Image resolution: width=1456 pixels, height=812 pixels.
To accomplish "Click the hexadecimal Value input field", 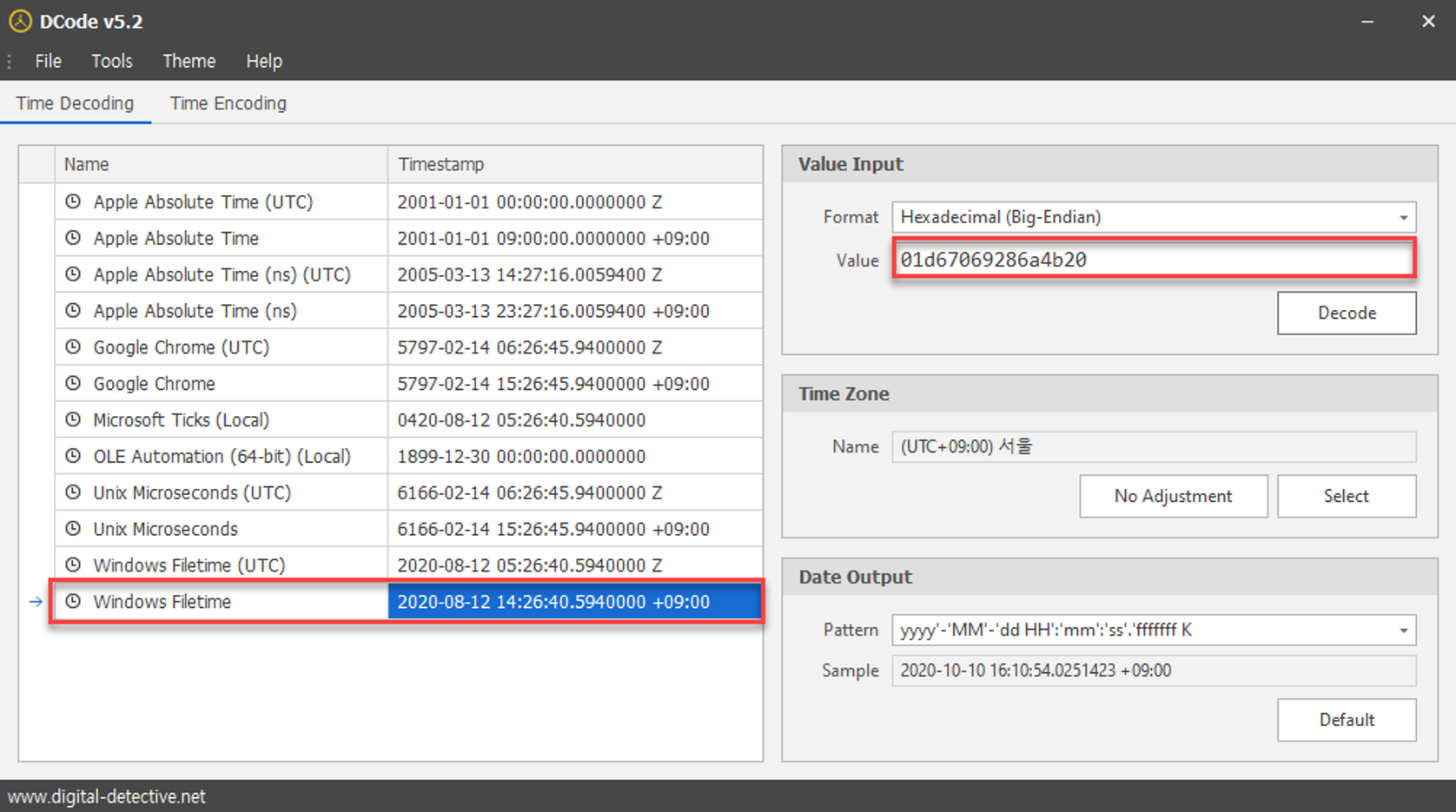I will point(1154,259).
